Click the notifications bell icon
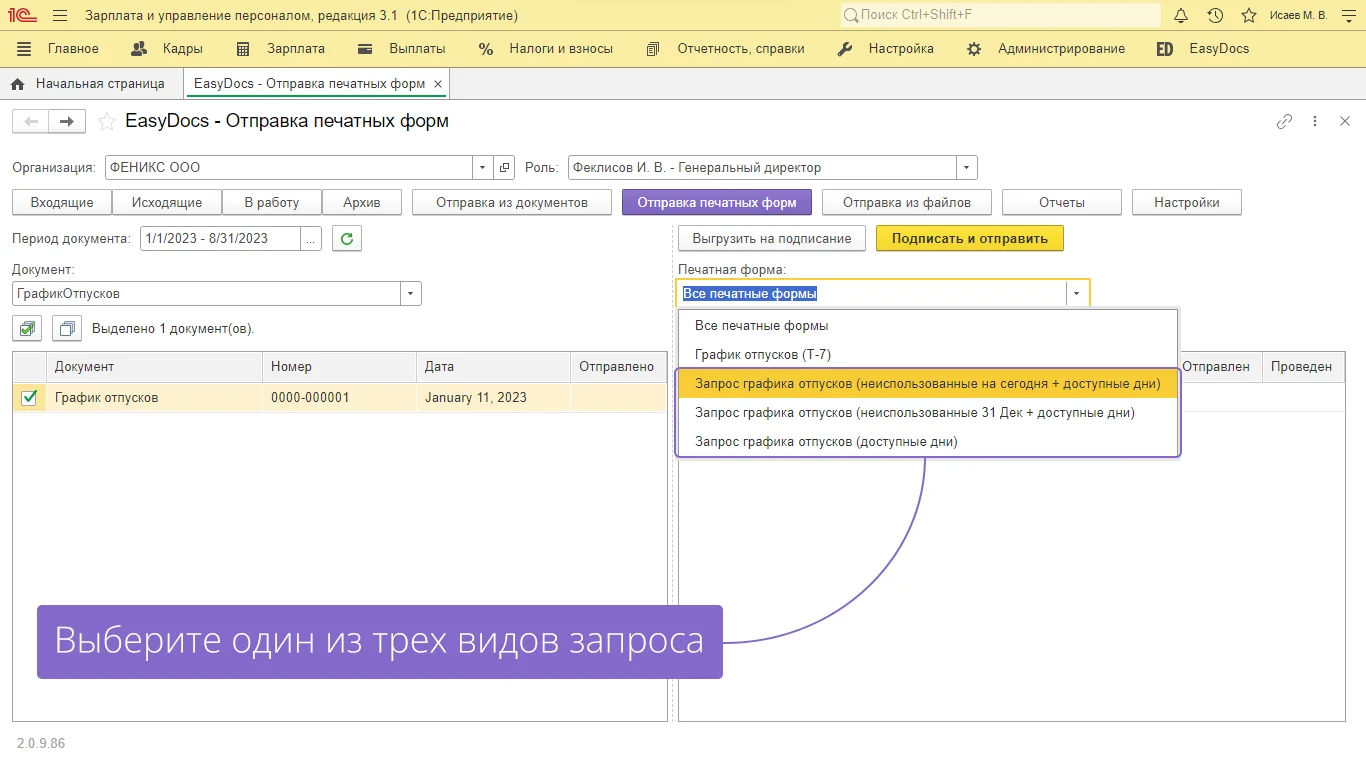 [x=1181, y=16]
